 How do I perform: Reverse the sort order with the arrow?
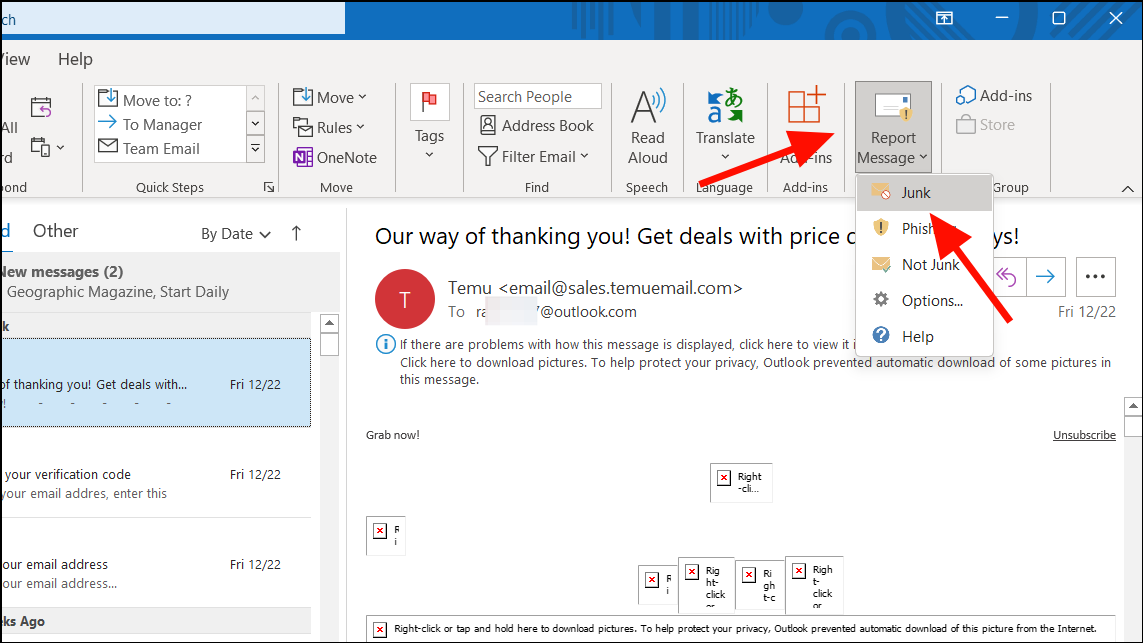[296, 233]
